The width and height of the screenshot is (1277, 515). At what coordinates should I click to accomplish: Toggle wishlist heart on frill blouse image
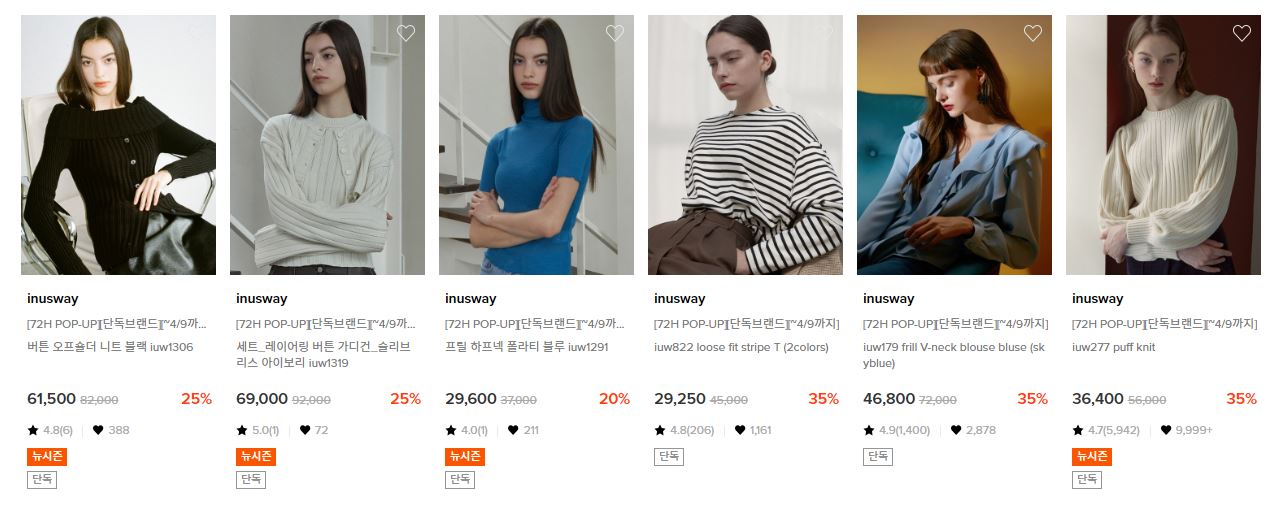[x=1033, y=33]
